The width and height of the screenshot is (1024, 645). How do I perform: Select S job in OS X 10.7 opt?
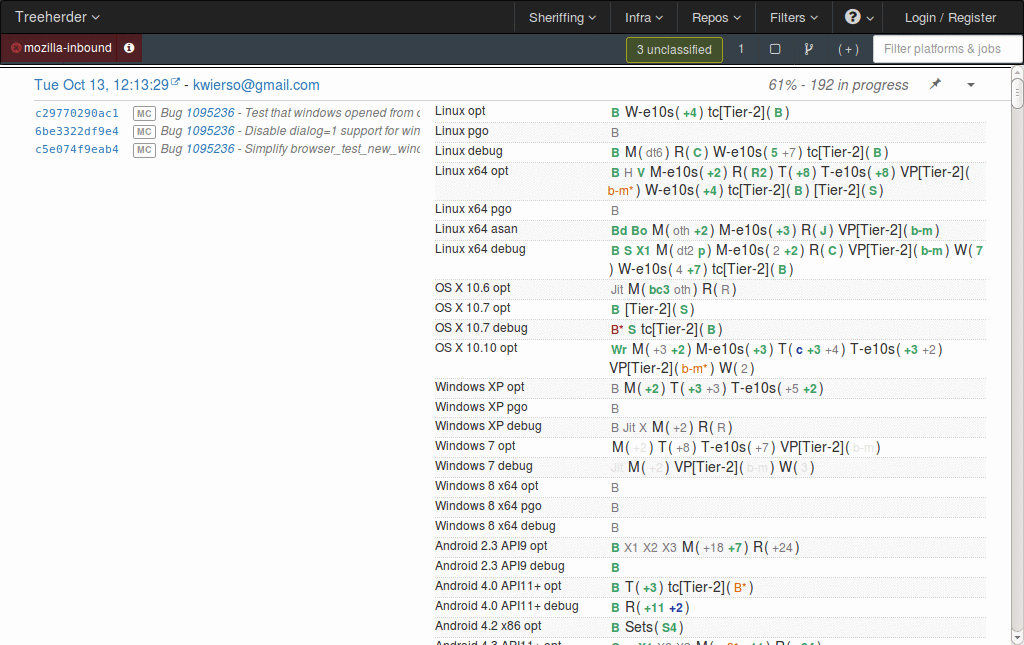(x=684, y=310)
